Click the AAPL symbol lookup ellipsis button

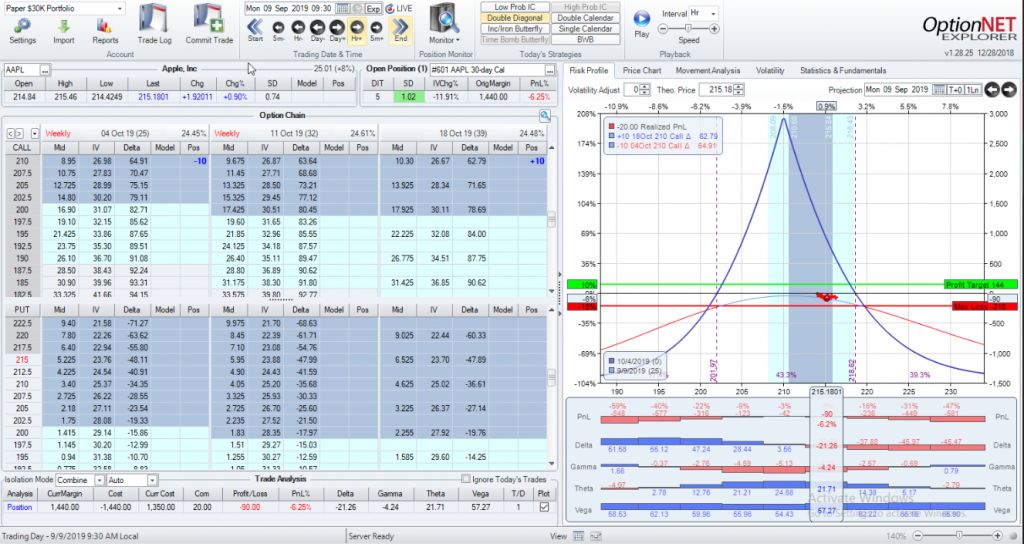pyautogui.click(x=45, y=70)
